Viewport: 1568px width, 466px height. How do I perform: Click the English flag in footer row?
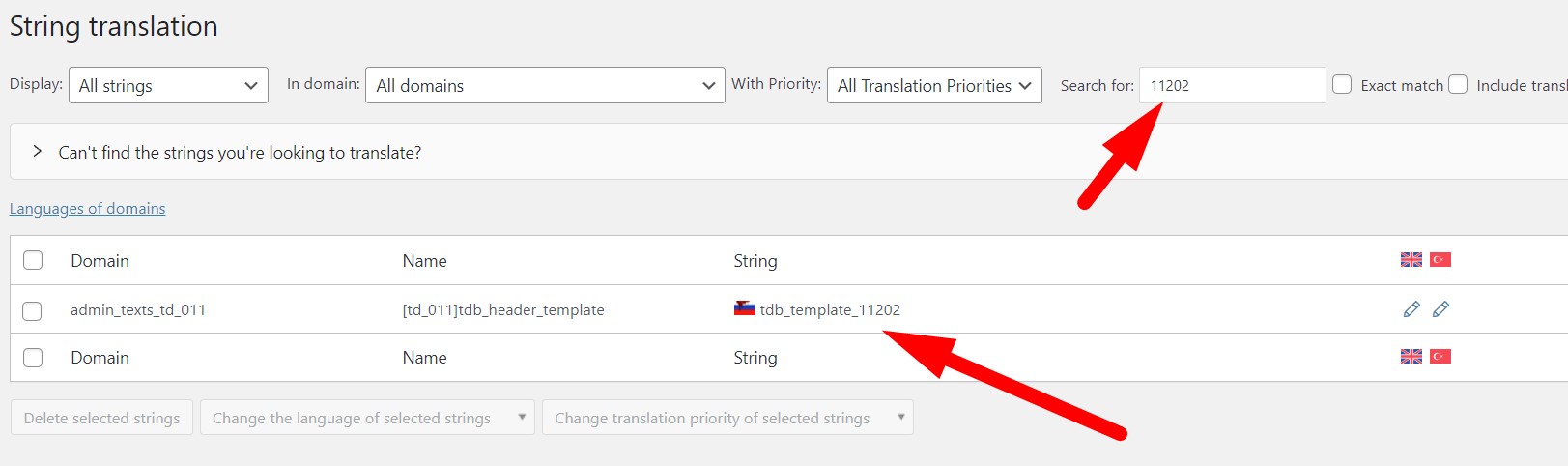[1411, 356]
